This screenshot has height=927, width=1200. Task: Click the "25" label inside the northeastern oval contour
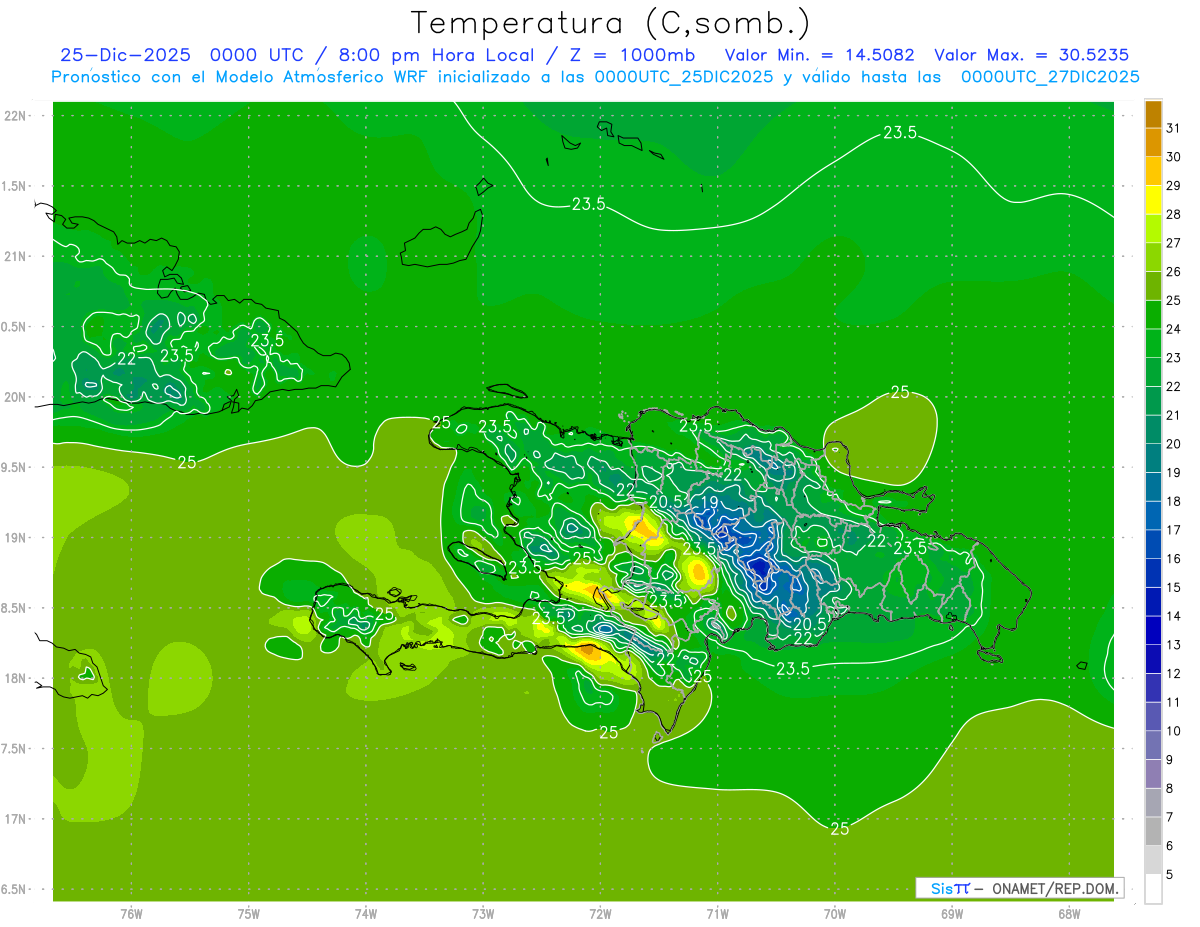pos(900,392)
